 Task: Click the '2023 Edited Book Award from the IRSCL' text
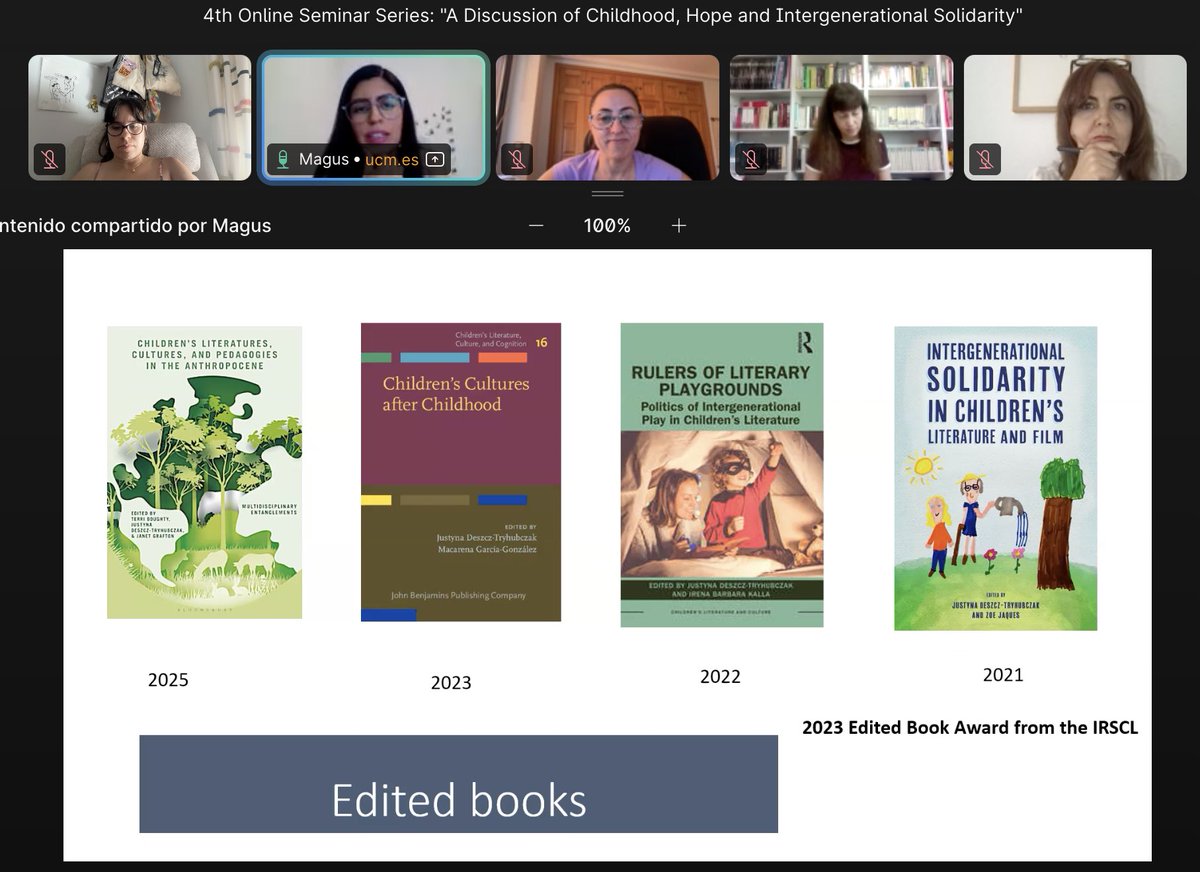[x=970, y=727]
